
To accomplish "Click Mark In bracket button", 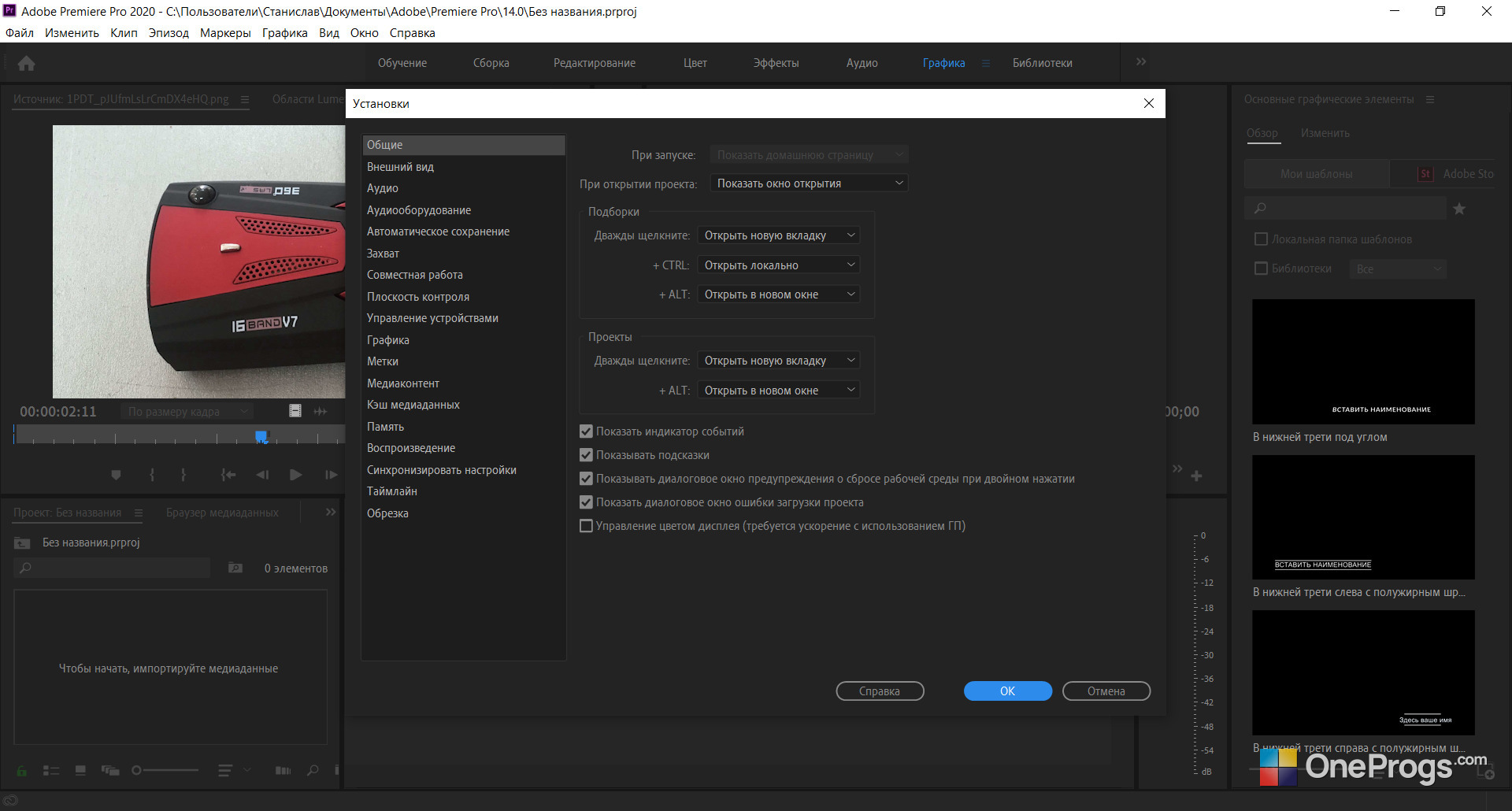I will click(x=152, y=475).
